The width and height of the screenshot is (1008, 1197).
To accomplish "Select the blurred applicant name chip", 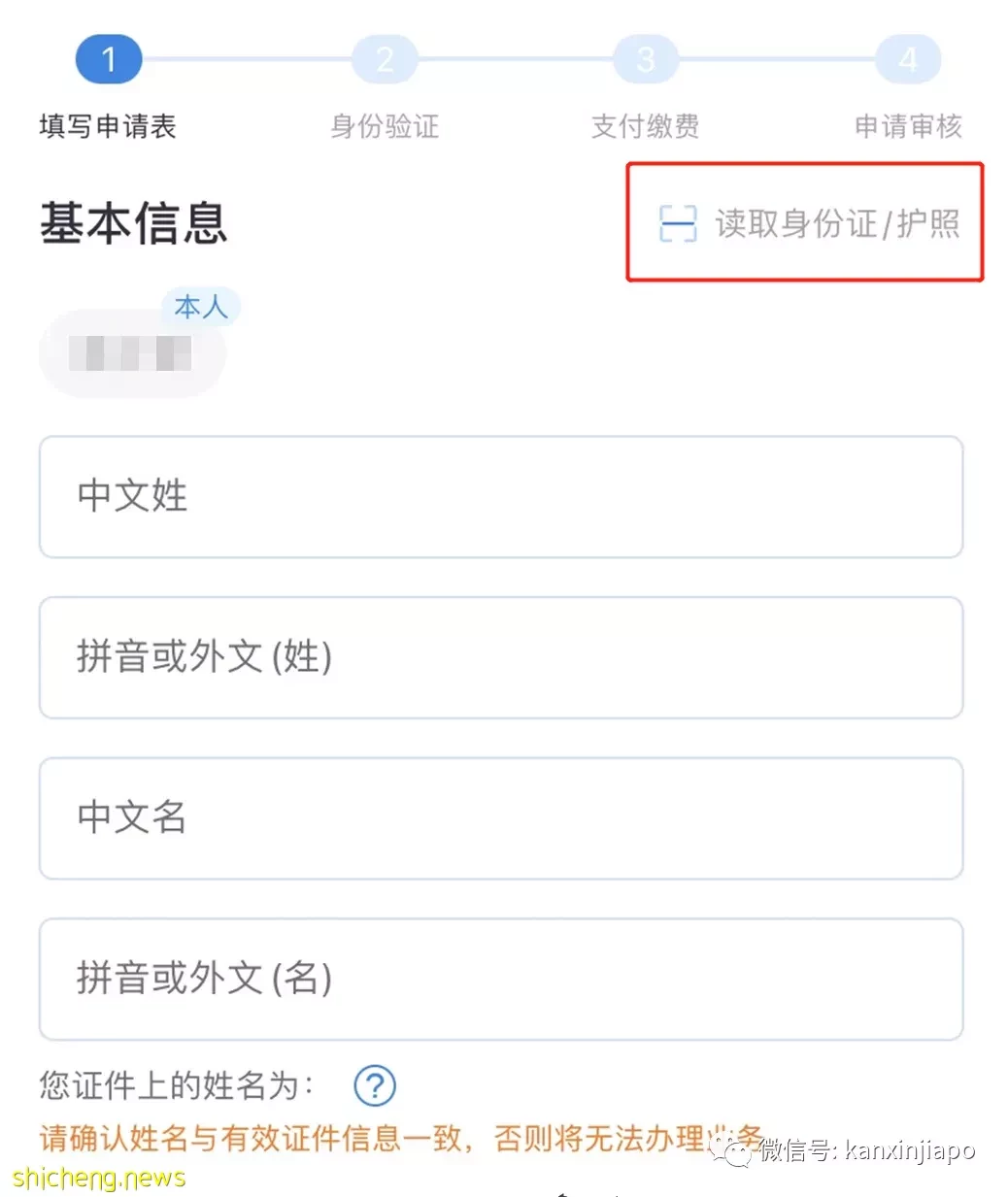I will pos(132,353).
